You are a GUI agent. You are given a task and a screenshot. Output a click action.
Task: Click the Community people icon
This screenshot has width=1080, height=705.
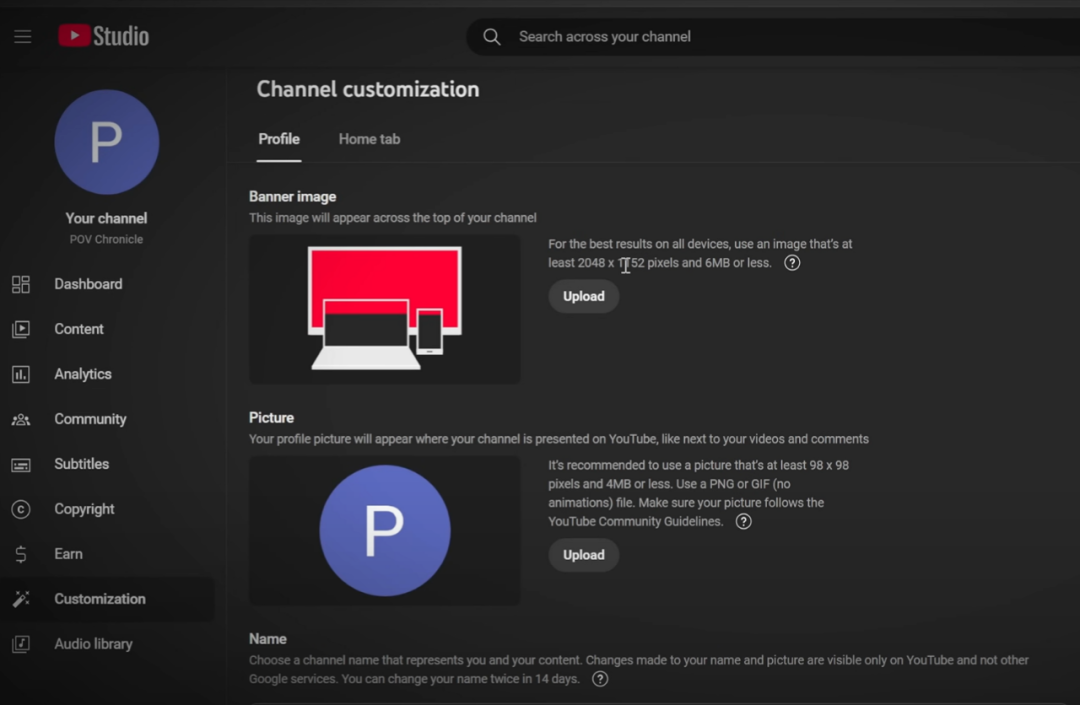(21, 419)
